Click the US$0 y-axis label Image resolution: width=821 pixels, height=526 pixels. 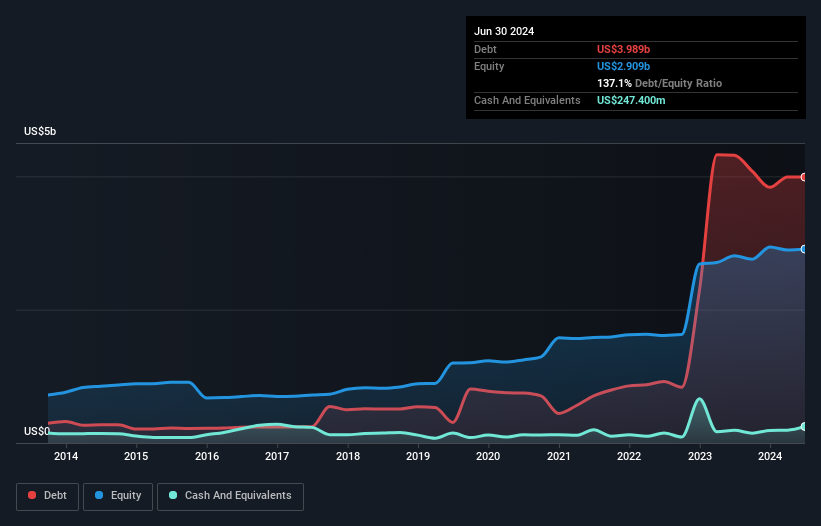[37, 431]
